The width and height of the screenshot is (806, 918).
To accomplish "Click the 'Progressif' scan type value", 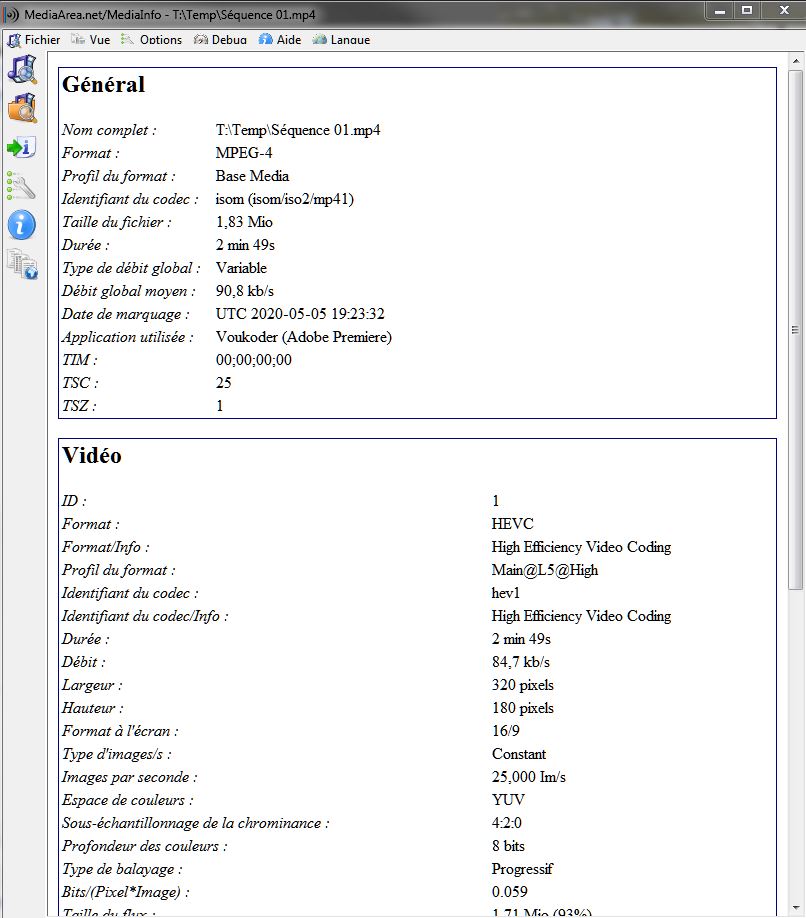I will coord(522,869).
